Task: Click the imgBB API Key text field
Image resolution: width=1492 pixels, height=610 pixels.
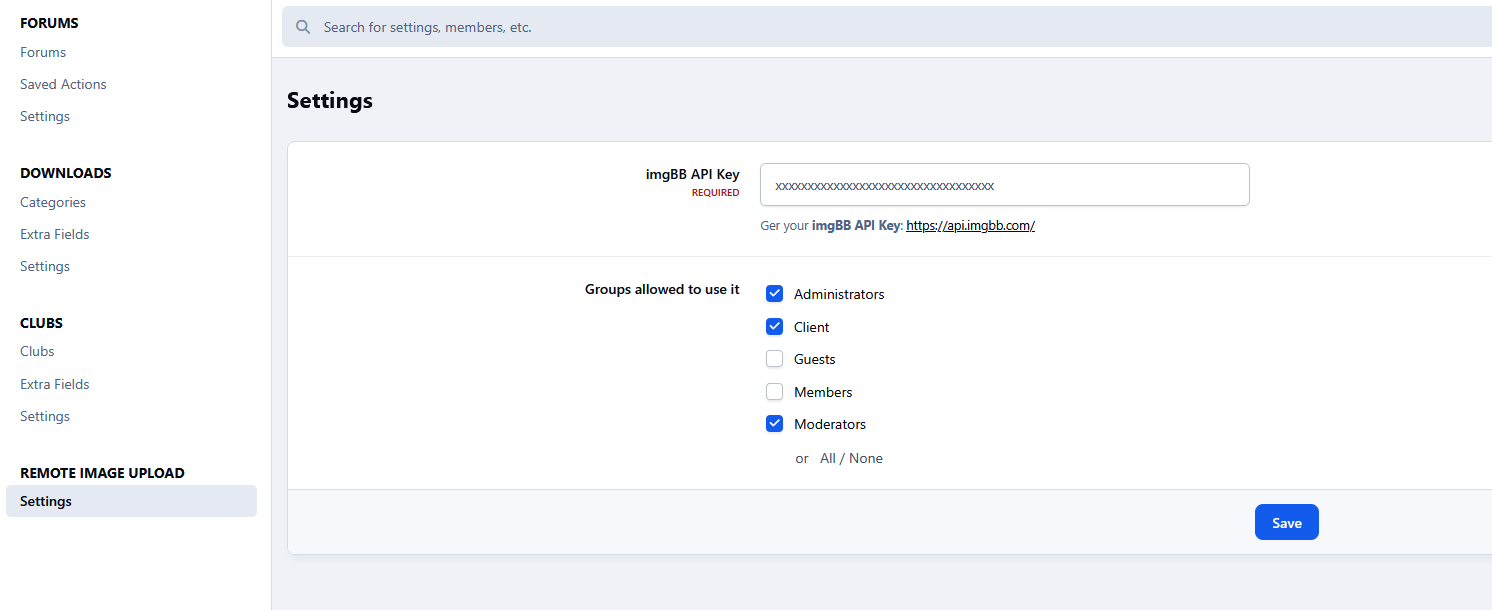Action: click(x=1004, y=185)
